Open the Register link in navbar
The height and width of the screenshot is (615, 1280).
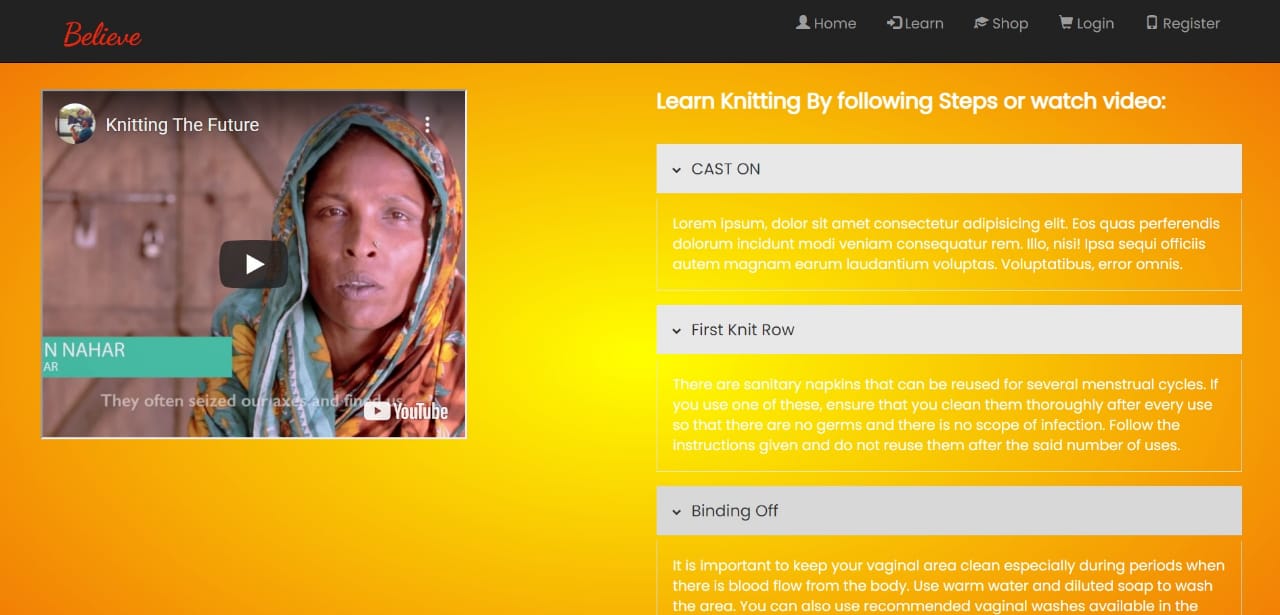point(1183,23)
